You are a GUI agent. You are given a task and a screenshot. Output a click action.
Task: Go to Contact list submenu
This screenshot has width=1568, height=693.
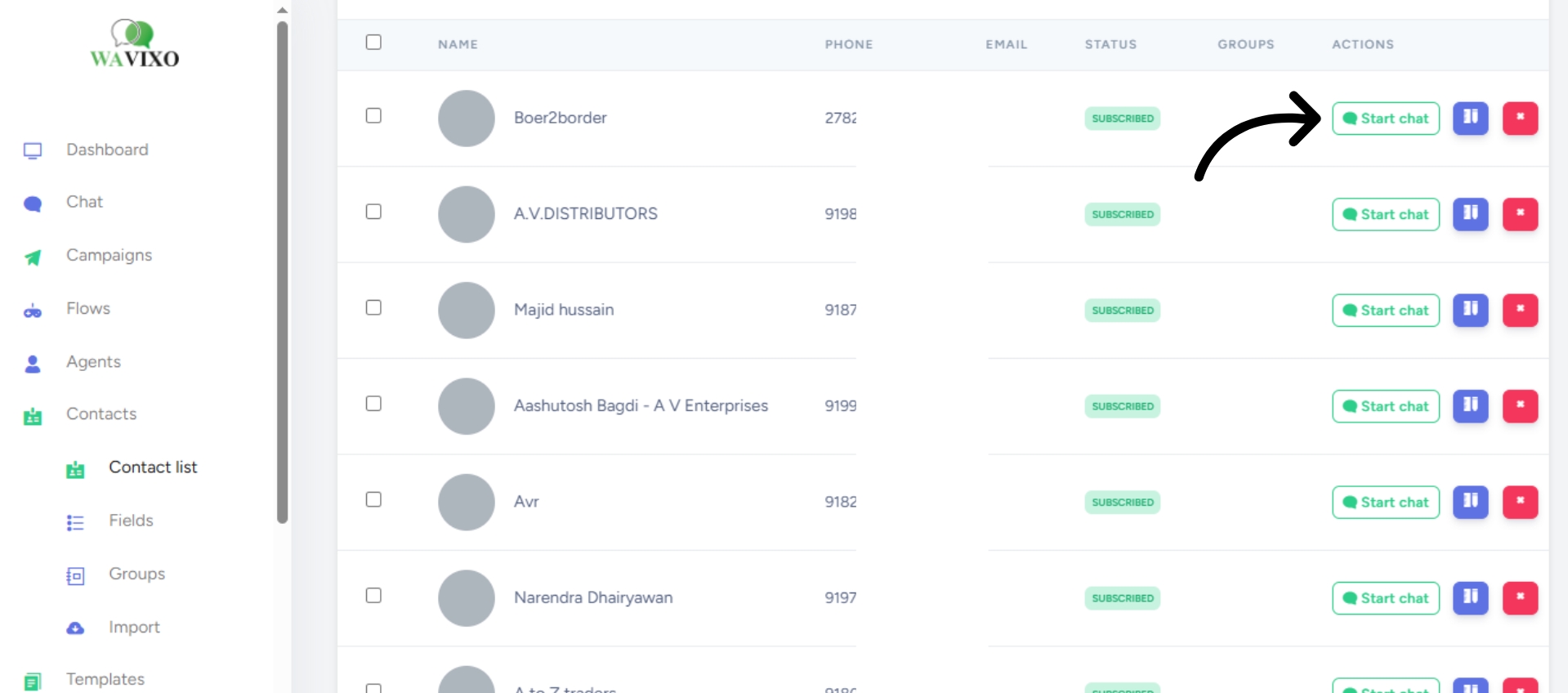pos(153,467)
